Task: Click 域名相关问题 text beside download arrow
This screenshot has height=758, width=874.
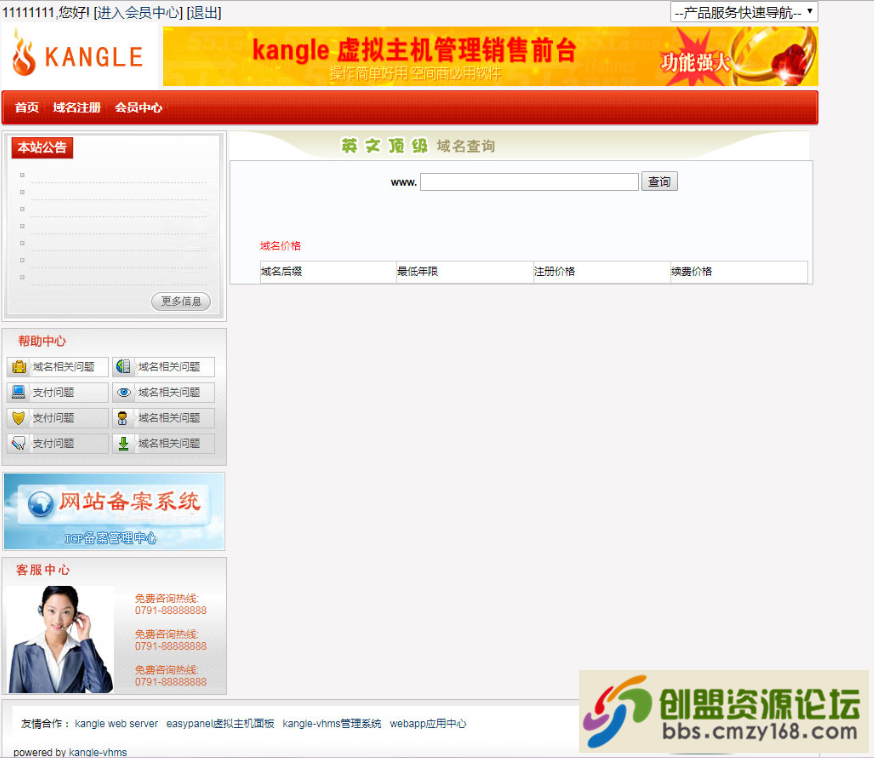Action: click(169, 444)
